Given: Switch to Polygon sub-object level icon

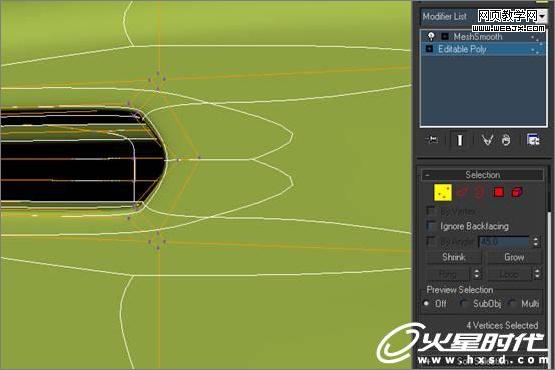Looking at the screenshot, I should 499,192.
